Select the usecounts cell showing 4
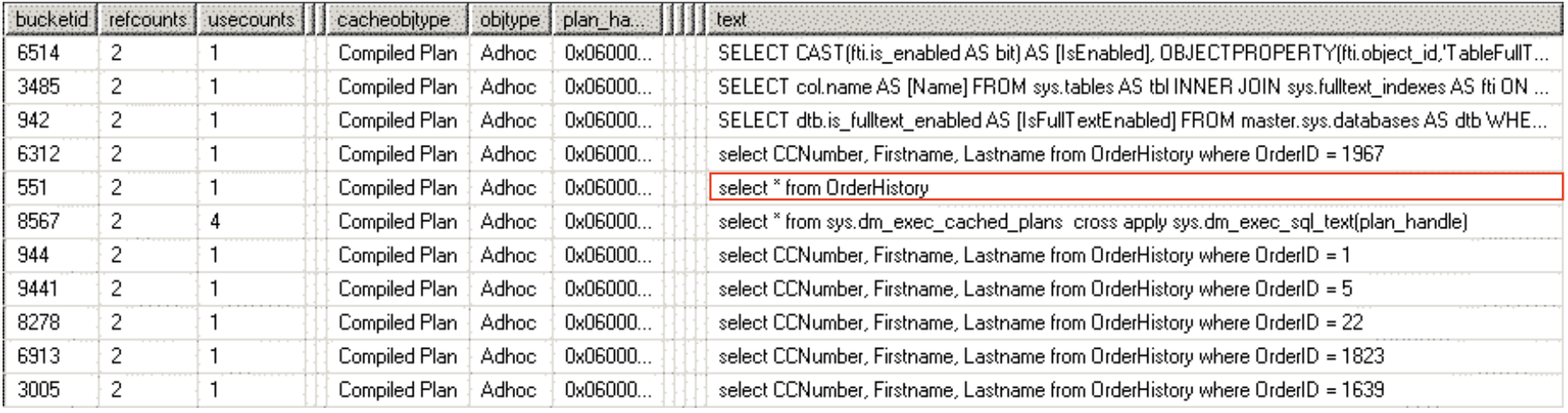Image resolution: width=1568 pixels, height=413 pixels. pyautogui.click(x=251, y=221)
